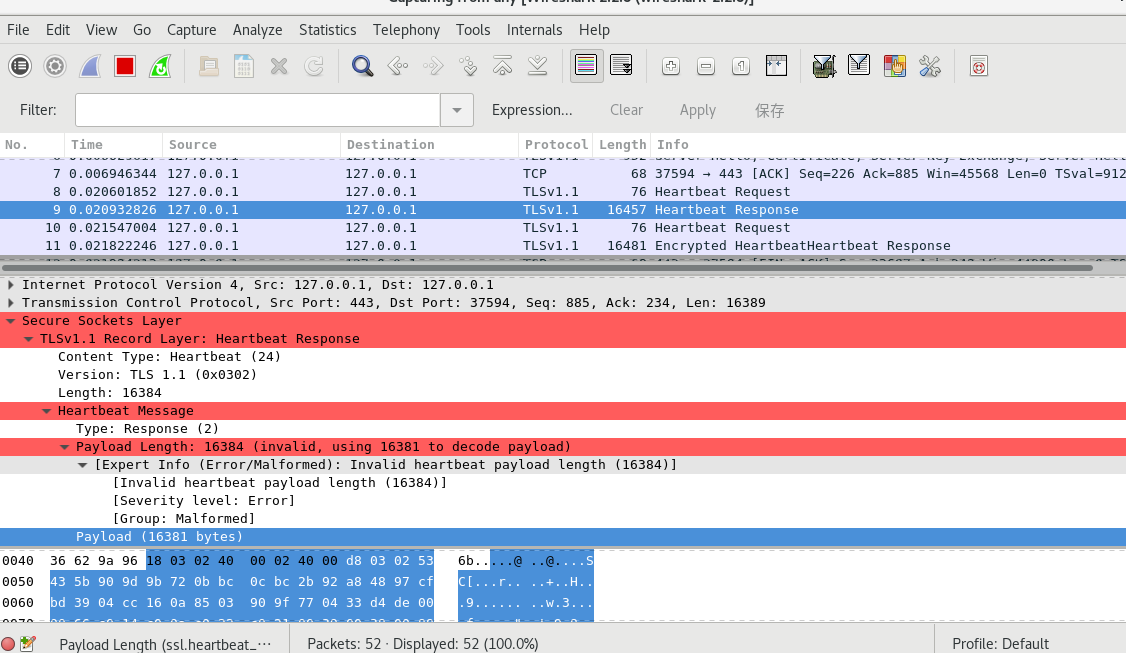Open the Internals menu
This screenshot has width=1126, height=653.
click(534, 29)
